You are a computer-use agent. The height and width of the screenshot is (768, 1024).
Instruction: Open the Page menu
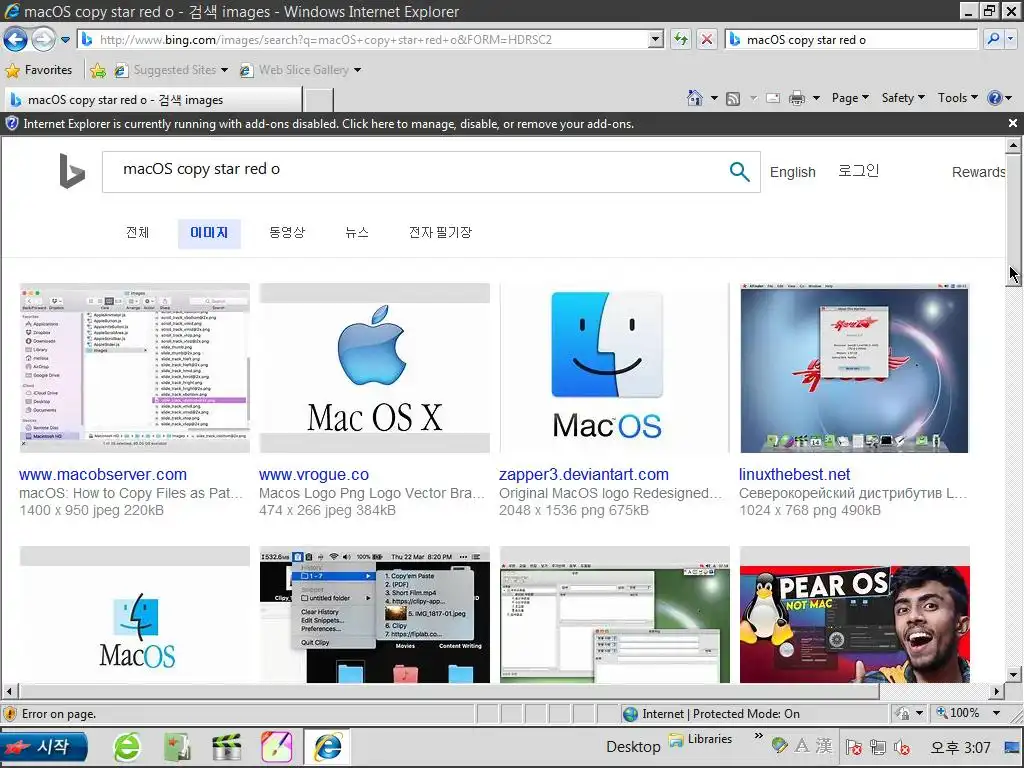pos(850,98)
